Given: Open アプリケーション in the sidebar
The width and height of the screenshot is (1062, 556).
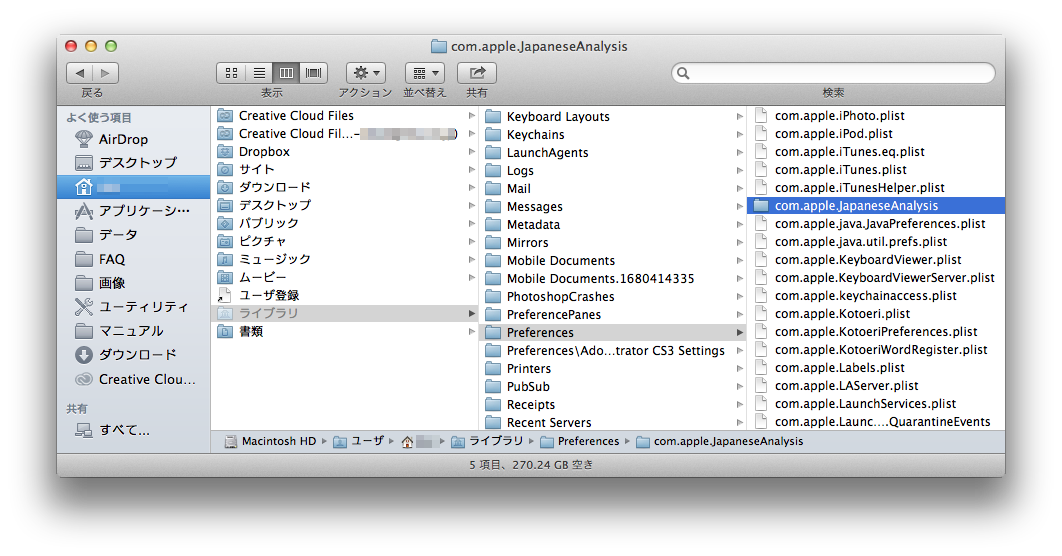Looking at the screenshot, I should 133,211.
